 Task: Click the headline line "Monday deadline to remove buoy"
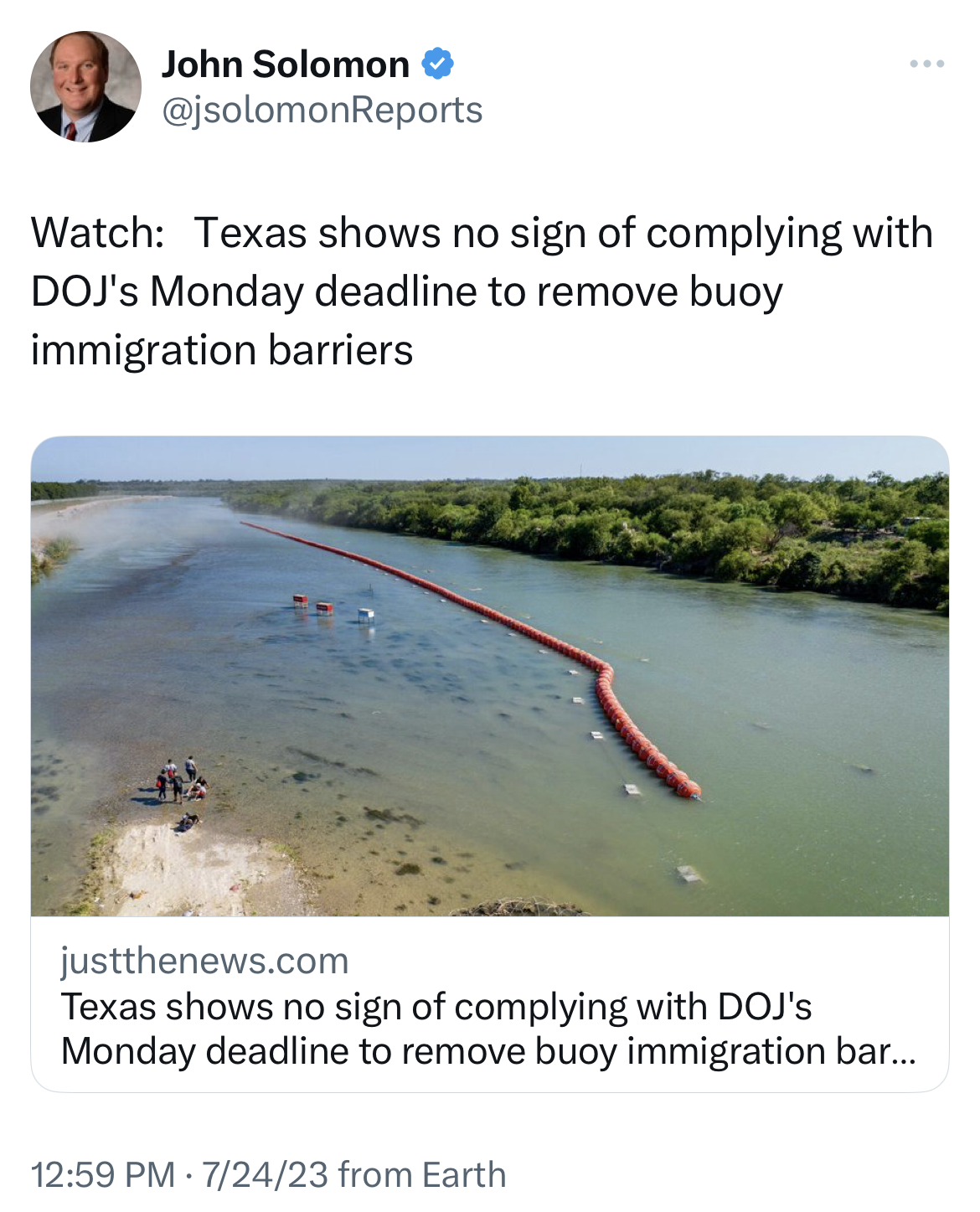pyautogui.click(x=342, y=1050)
